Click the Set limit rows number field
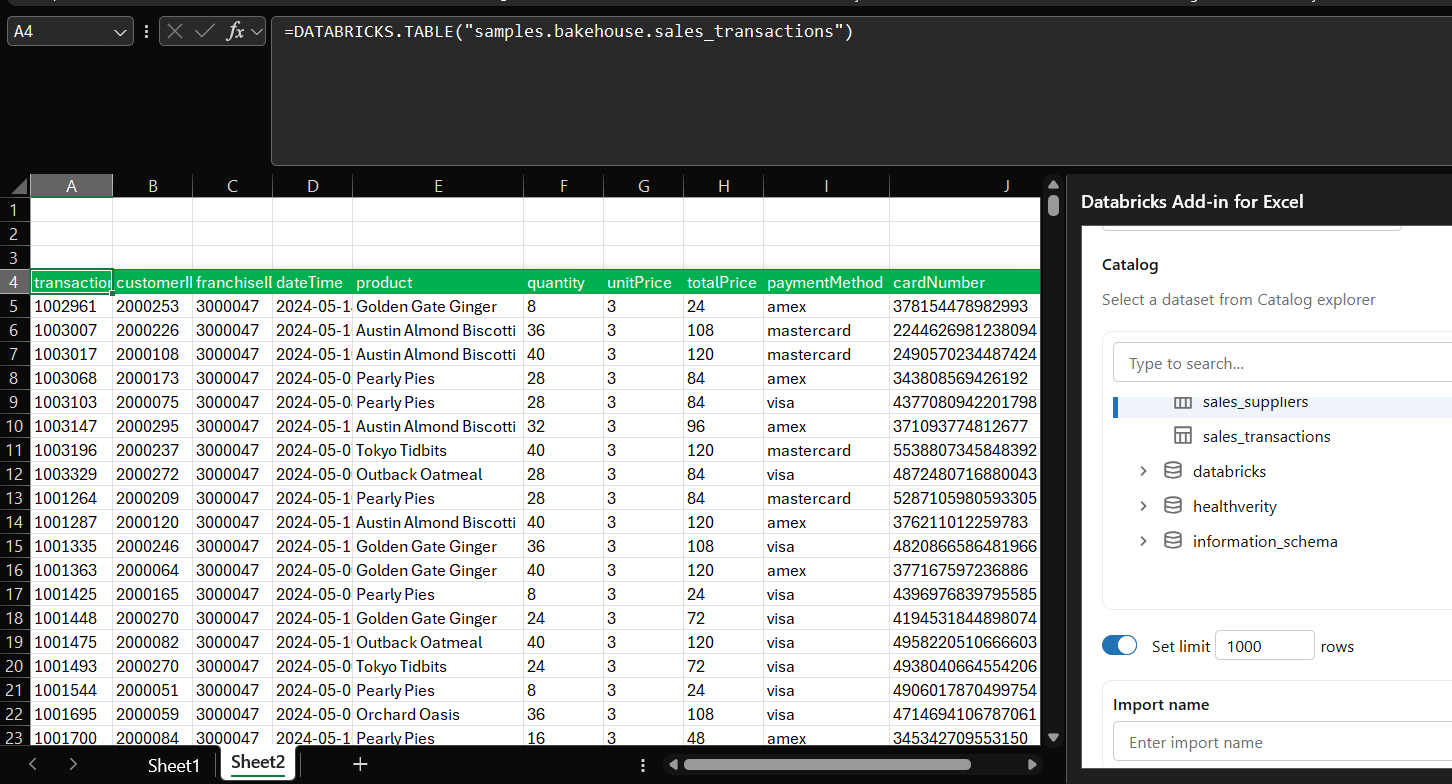This screenshot has width=1452, height=784. (x=1264, y=646)
